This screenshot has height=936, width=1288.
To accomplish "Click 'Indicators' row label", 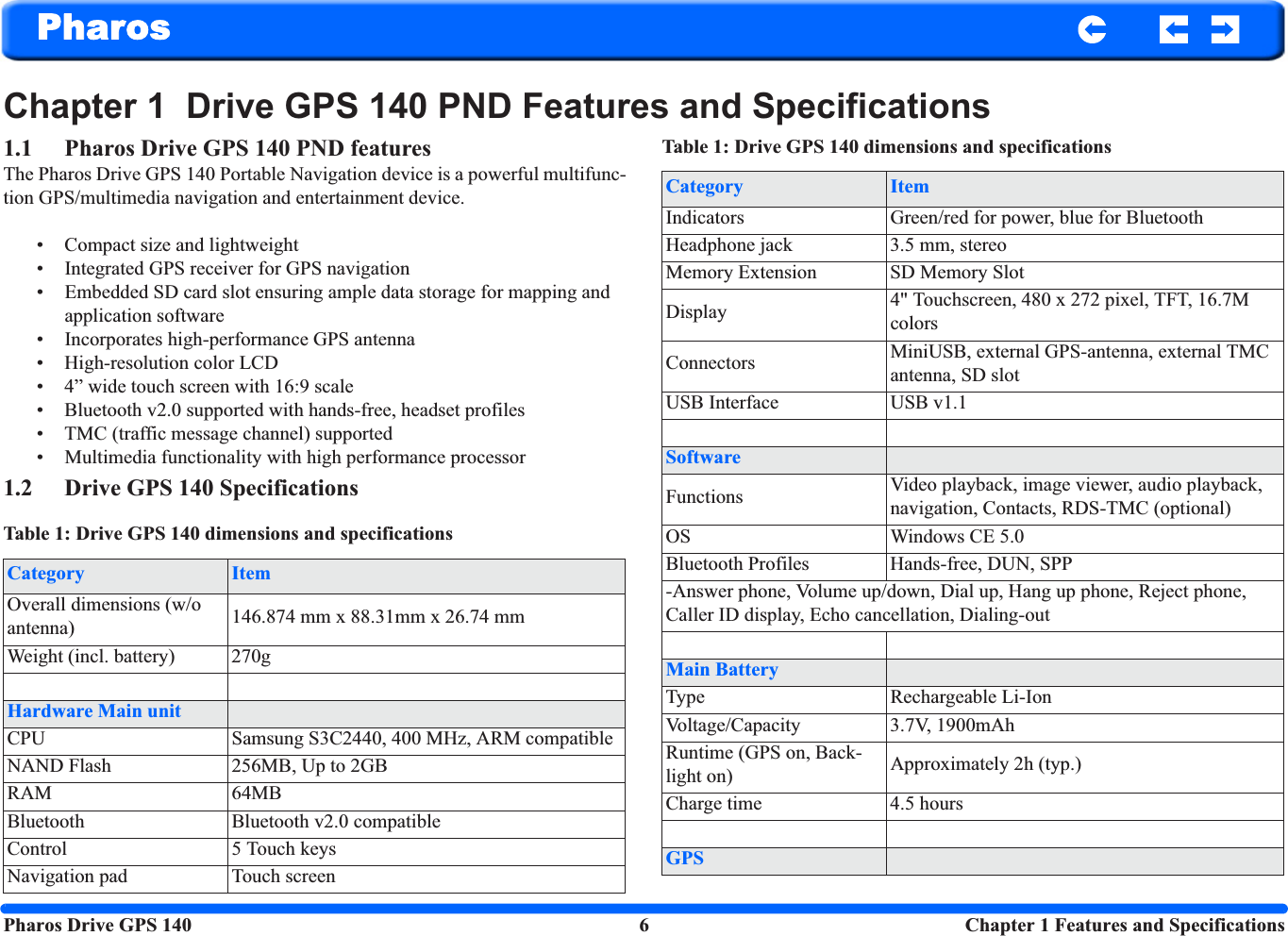I will 705,218.
